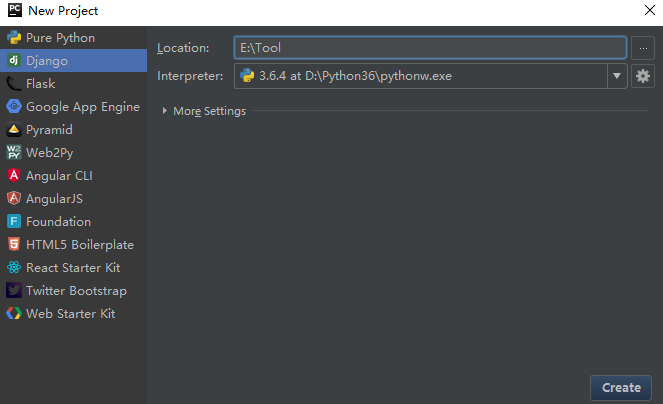This screenshot has width=663, height=404.
Task: Select Web Starter Kit project type
Action: (x=70, y=314)
